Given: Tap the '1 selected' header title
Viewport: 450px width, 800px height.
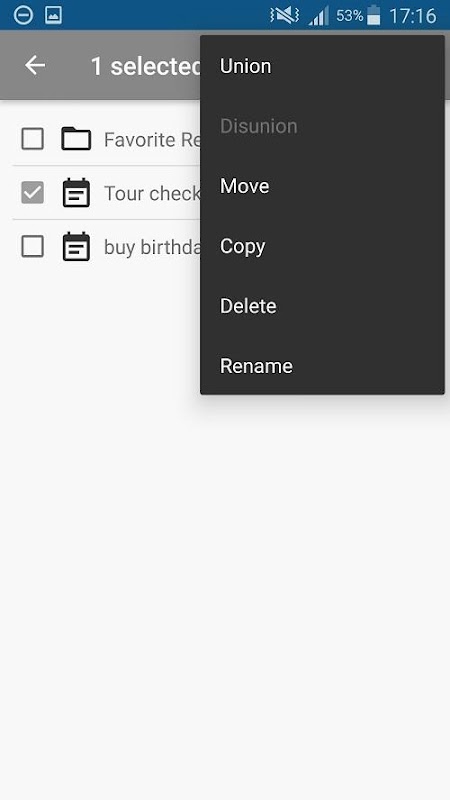Looking at the screenshot, I should [x=146, y=66].
